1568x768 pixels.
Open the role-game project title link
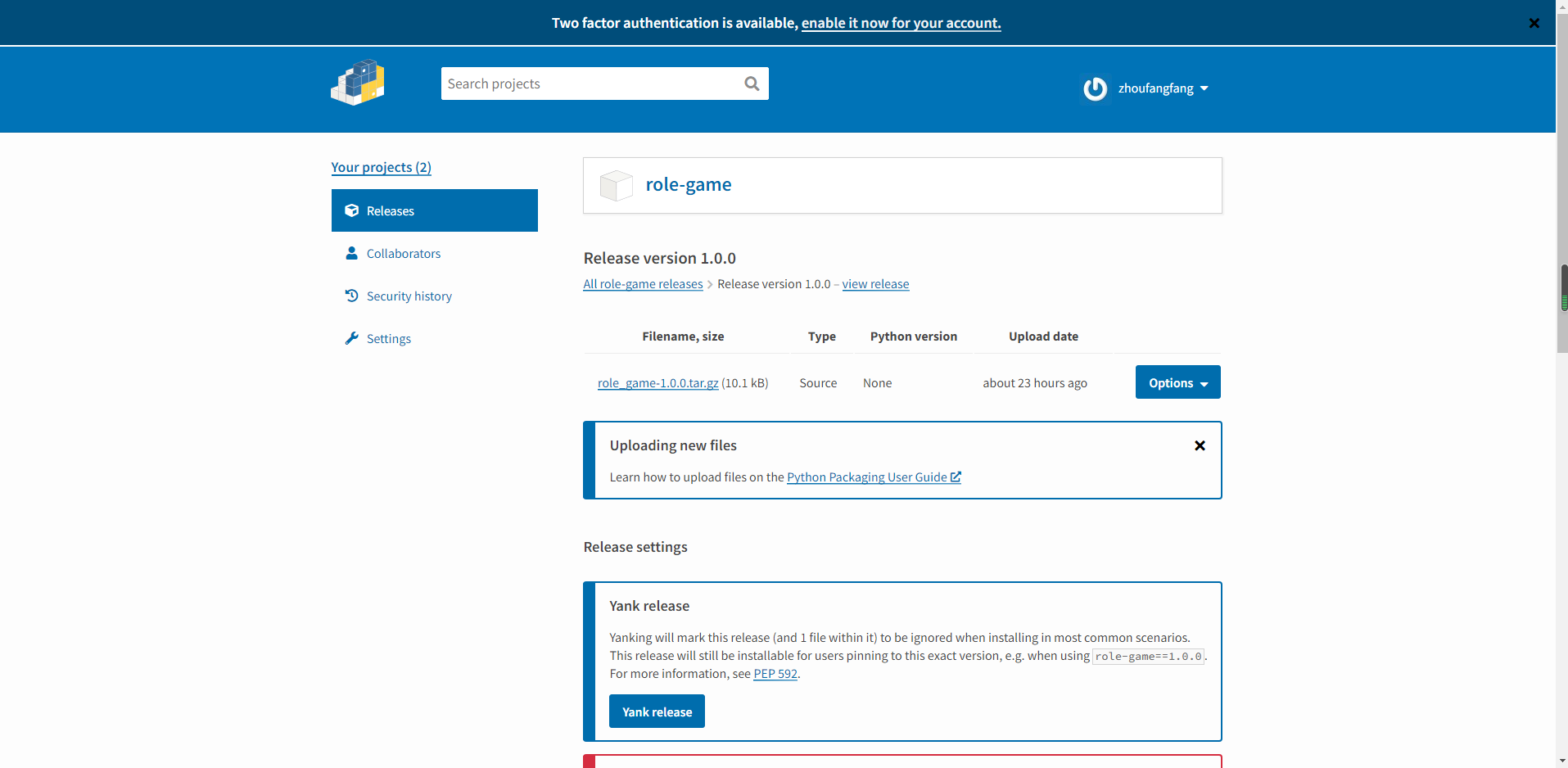pyautogui.click(x=689, y=184)
